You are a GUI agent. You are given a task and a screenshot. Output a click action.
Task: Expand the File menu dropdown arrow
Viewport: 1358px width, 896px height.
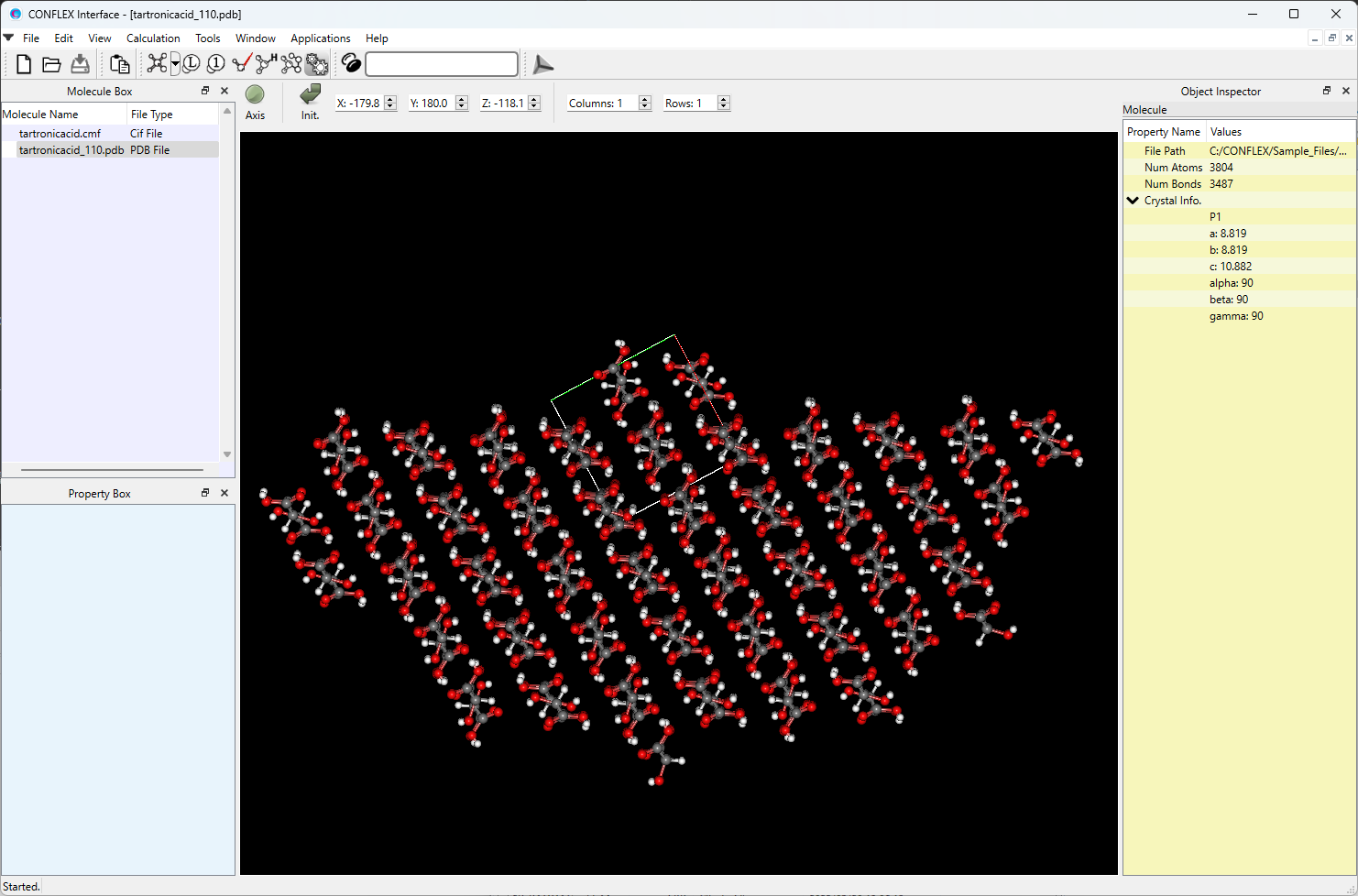pyautogui.click(x=8, y=38)
